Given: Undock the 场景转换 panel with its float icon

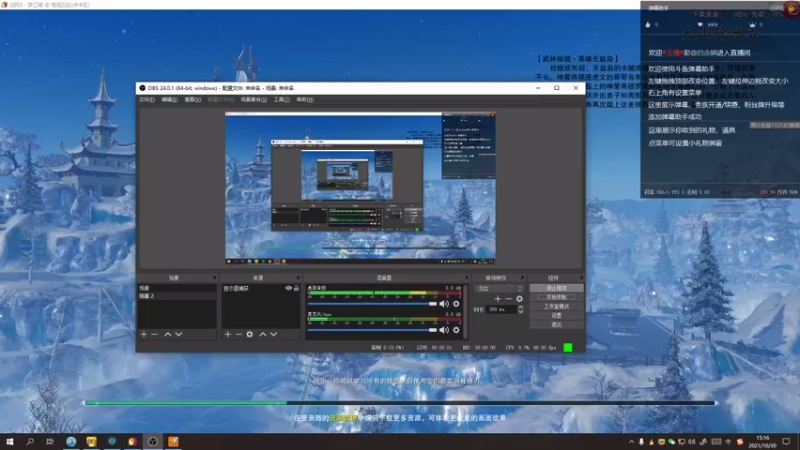Looking at the screenshot, I should 522,278.
